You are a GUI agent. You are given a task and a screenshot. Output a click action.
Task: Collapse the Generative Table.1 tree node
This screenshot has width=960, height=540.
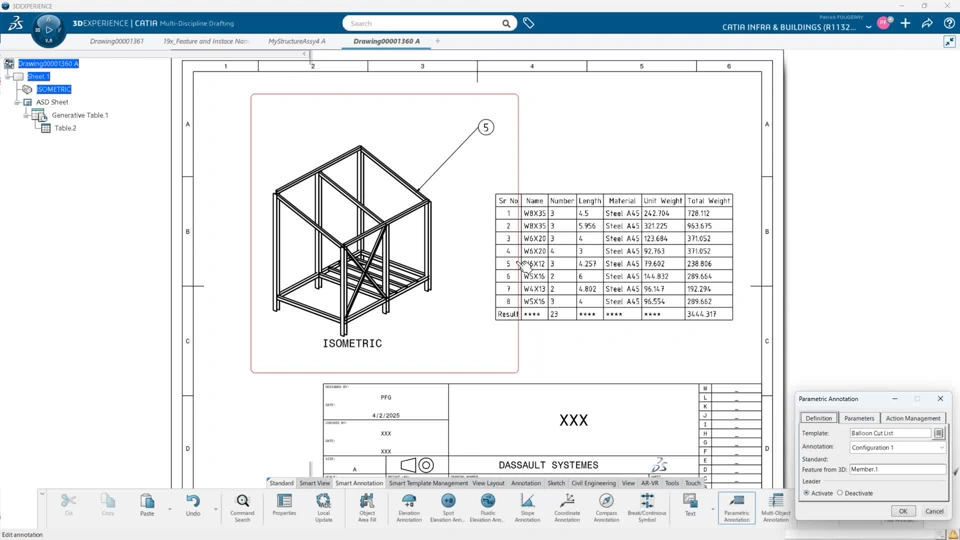coord(26,115)
